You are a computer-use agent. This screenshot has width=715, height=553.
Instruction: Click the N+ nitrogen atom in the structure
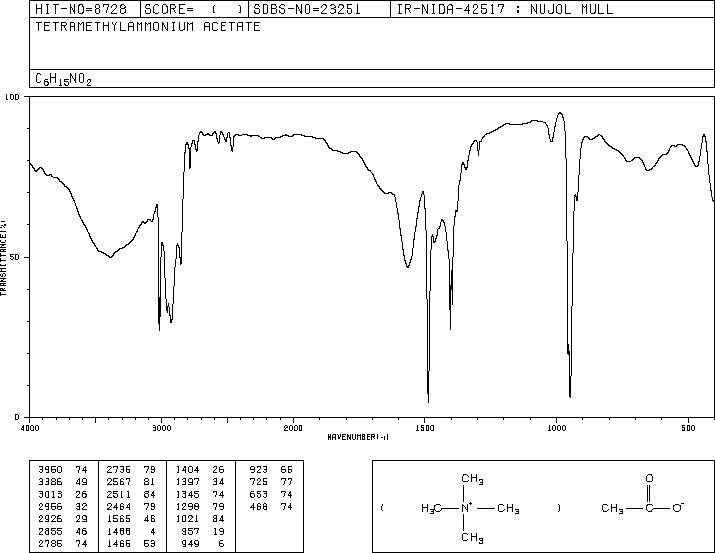tap(466, 508)
